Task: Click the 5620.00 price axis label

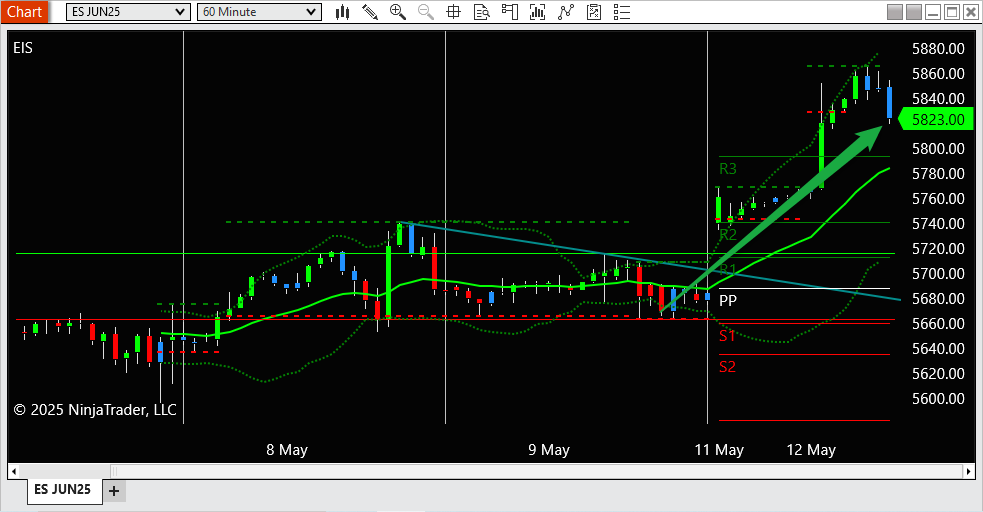Action: tap(938, 374)
